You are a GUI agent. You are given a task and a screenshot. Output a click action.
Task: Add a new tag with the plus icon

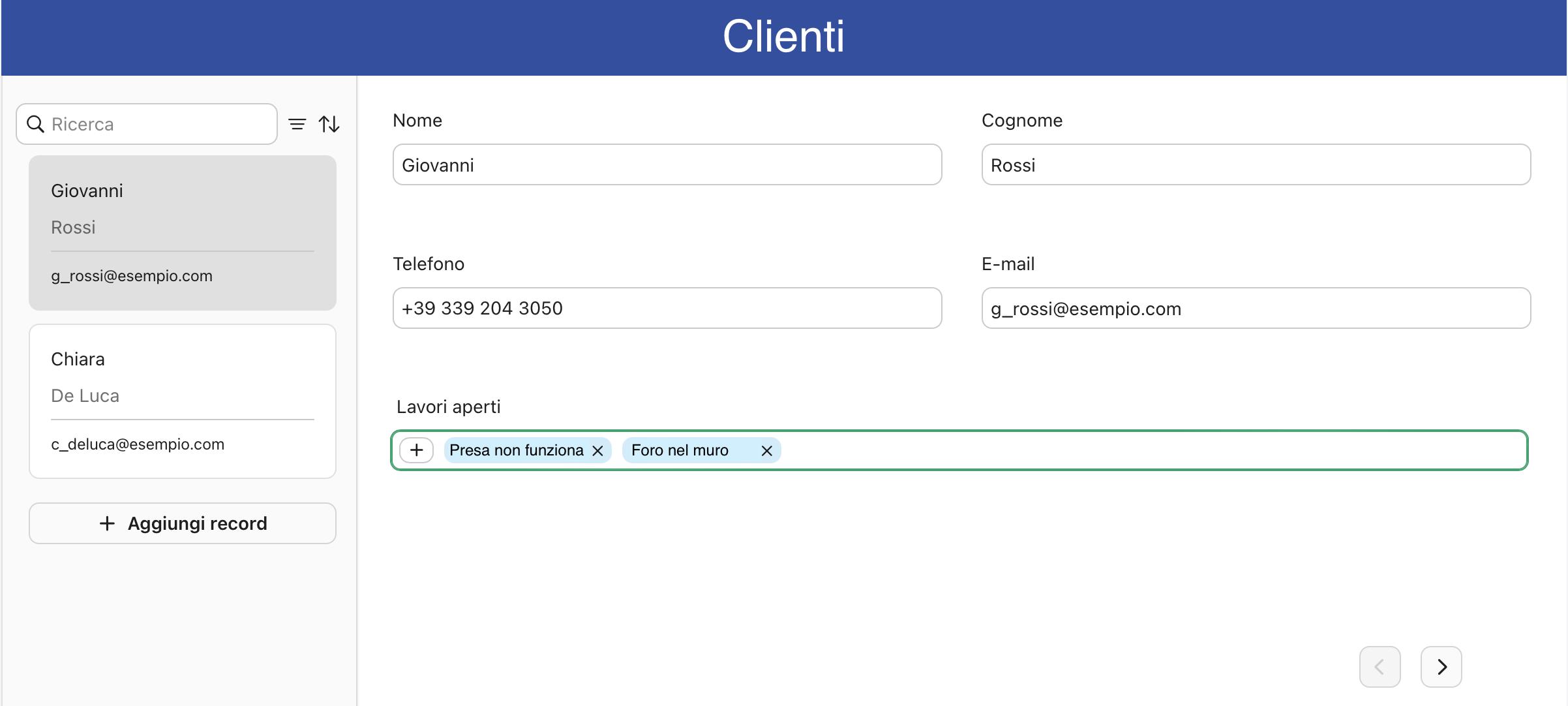coord(417,450)
